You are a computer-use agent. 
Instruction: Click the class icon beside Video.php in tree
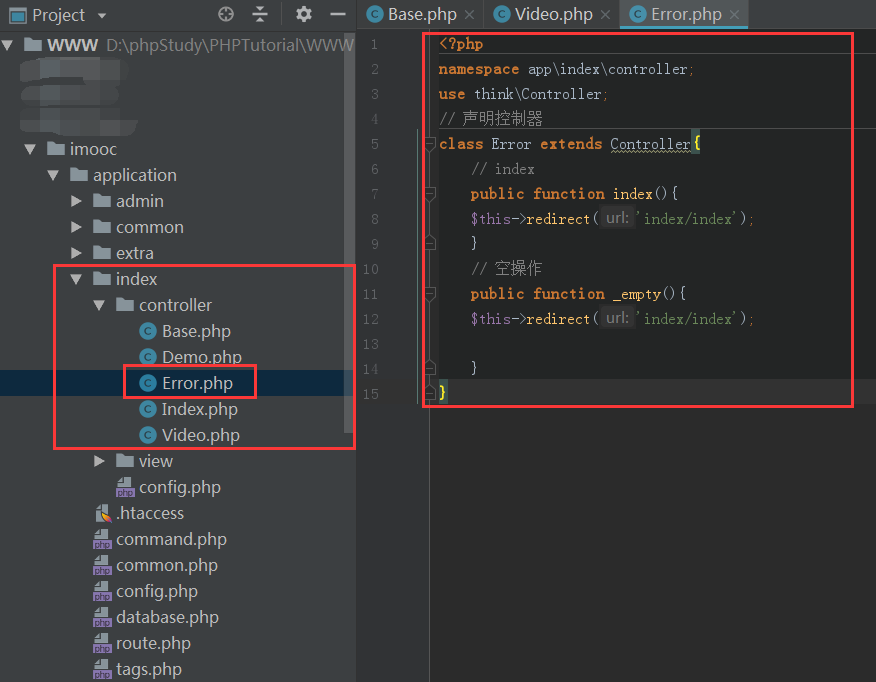[147, 435]
